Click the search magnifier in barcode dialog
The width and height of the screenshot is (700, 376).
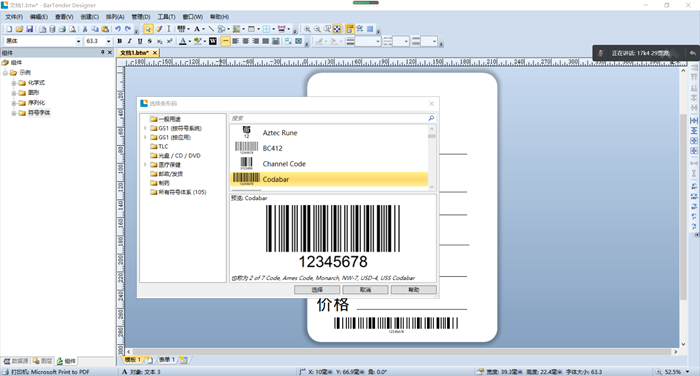pos(431,118)
